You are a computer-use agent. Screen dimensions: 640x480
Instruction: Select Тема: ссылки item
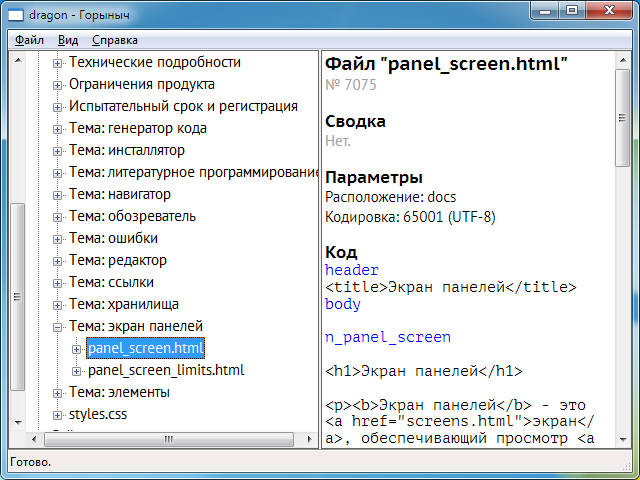point(111,282)
